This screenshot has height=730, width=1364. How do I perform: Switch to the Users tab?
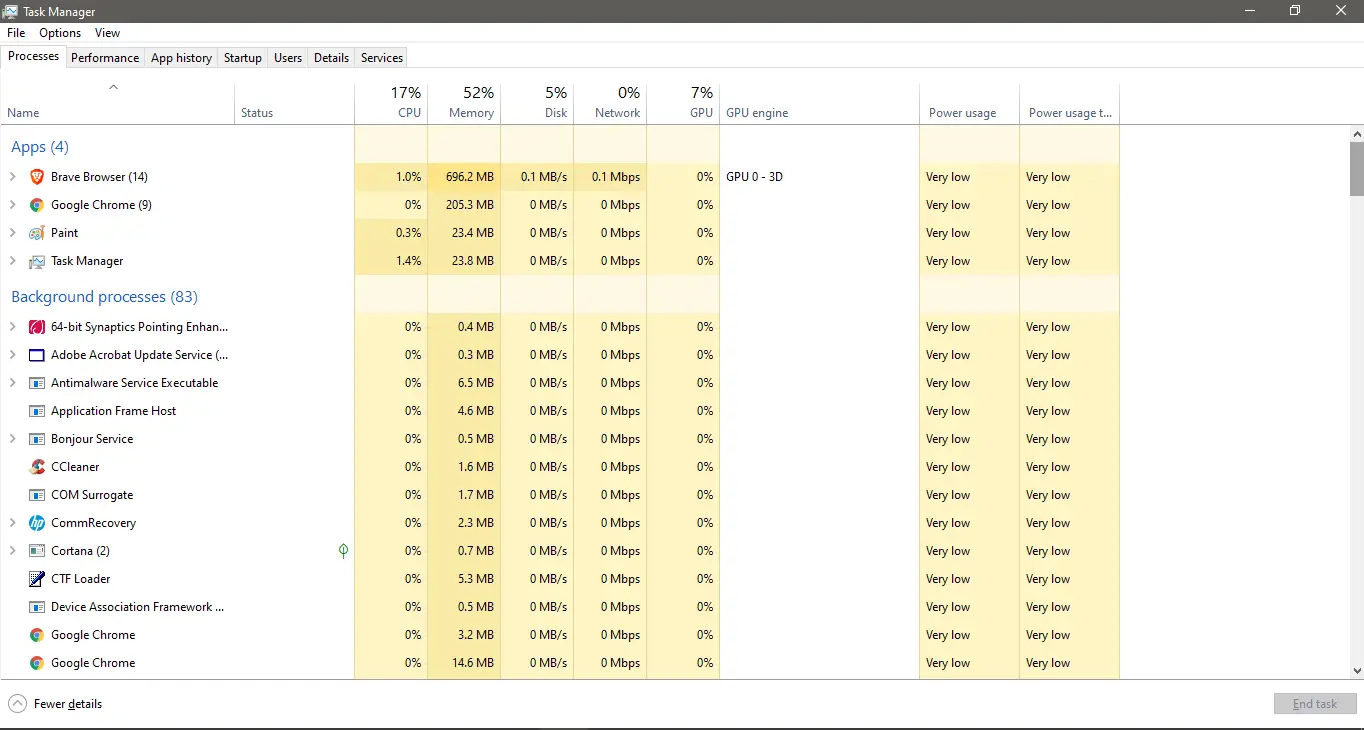click(x=288, y=58)
